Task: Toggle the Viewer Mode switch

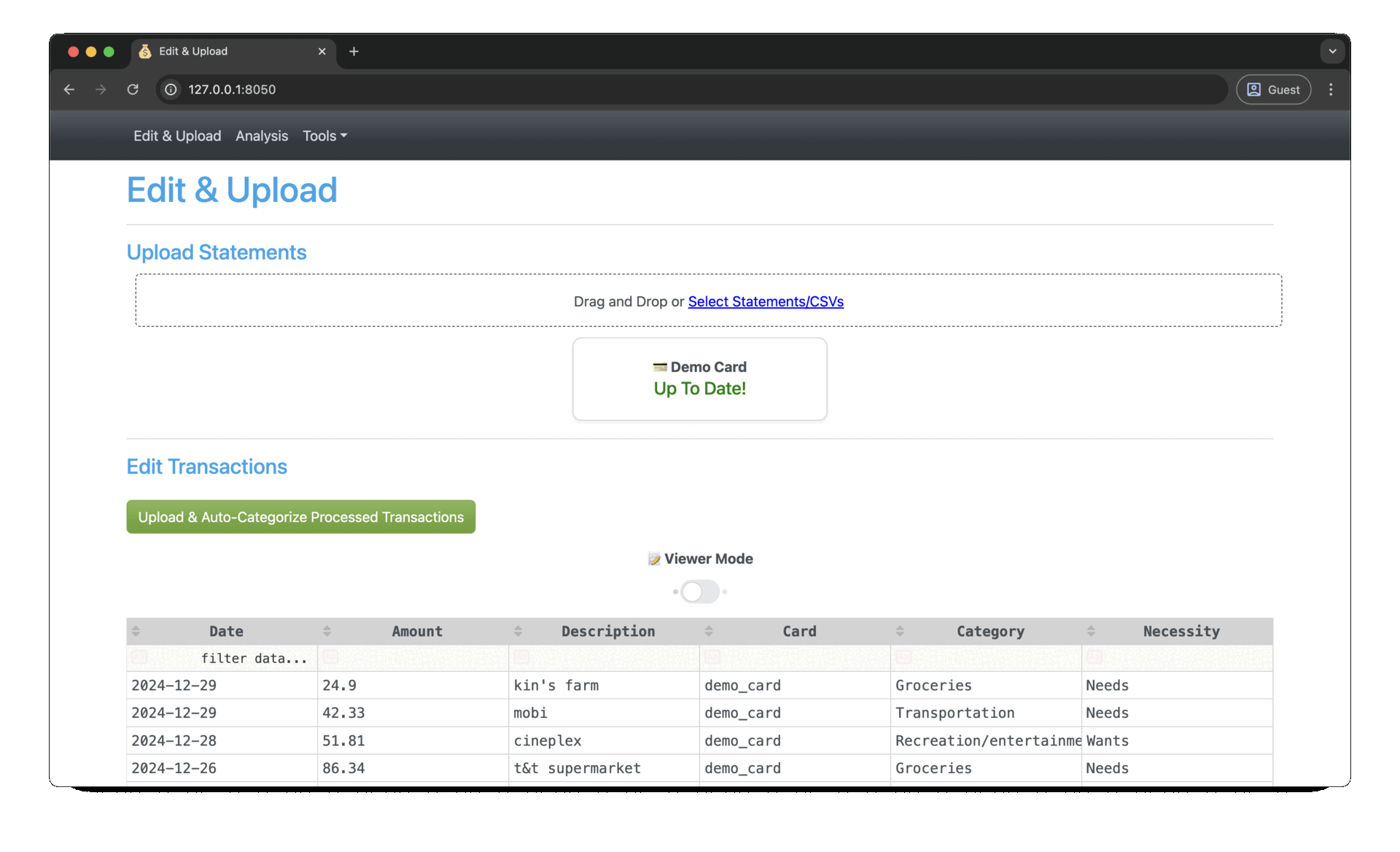Action: coord(699,592)
